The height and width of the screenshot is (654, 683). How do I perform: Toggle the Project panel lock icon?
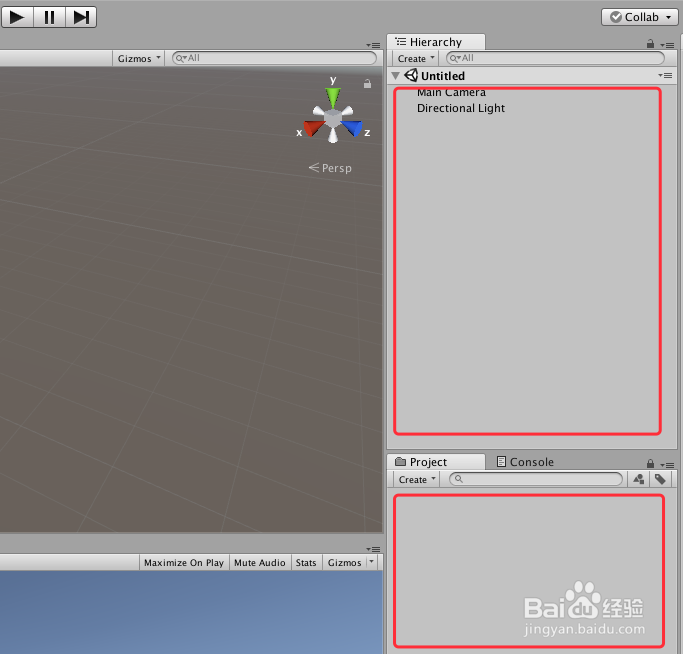(x=650, y=463)
